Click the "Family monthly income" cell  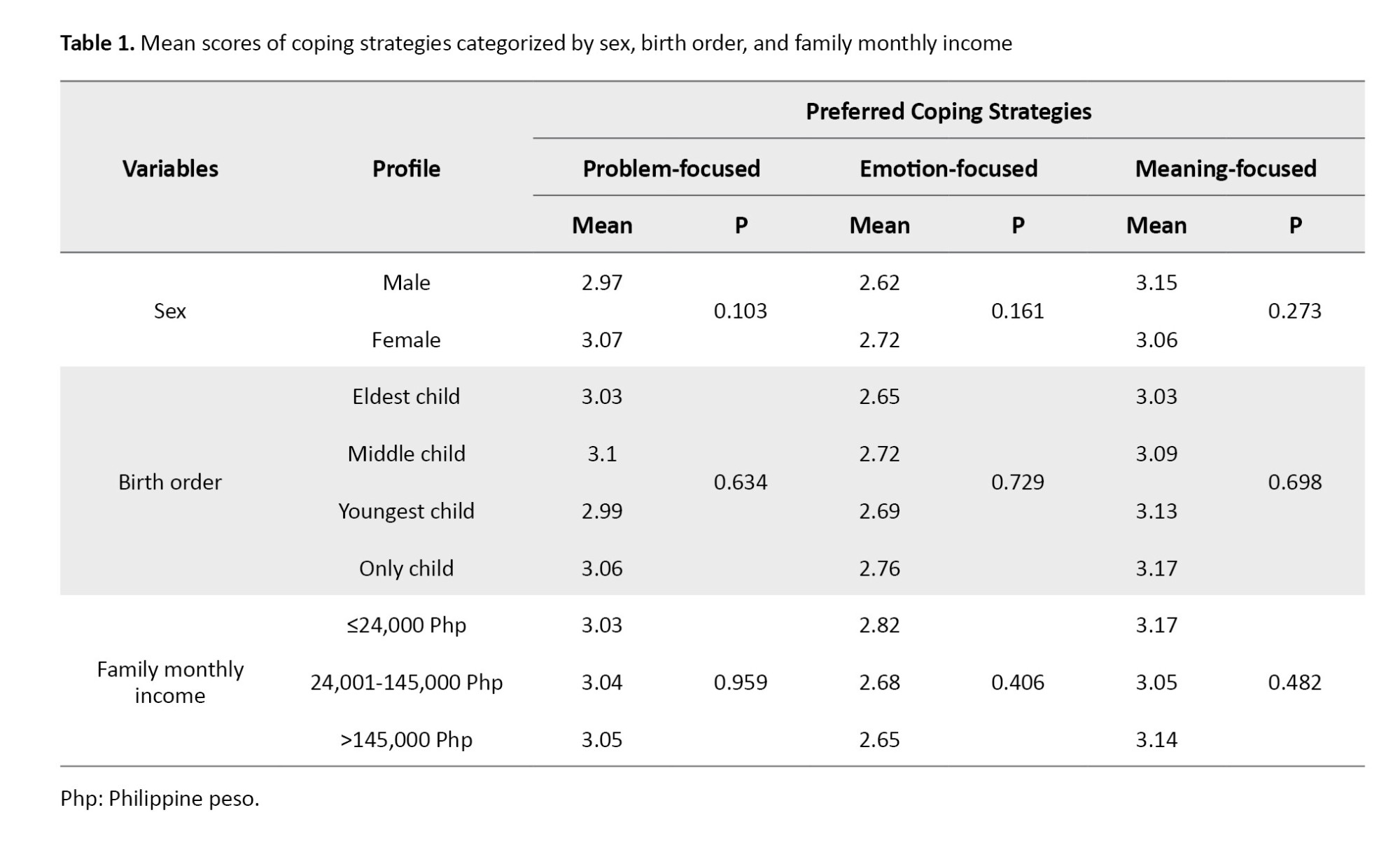(170, 682)
